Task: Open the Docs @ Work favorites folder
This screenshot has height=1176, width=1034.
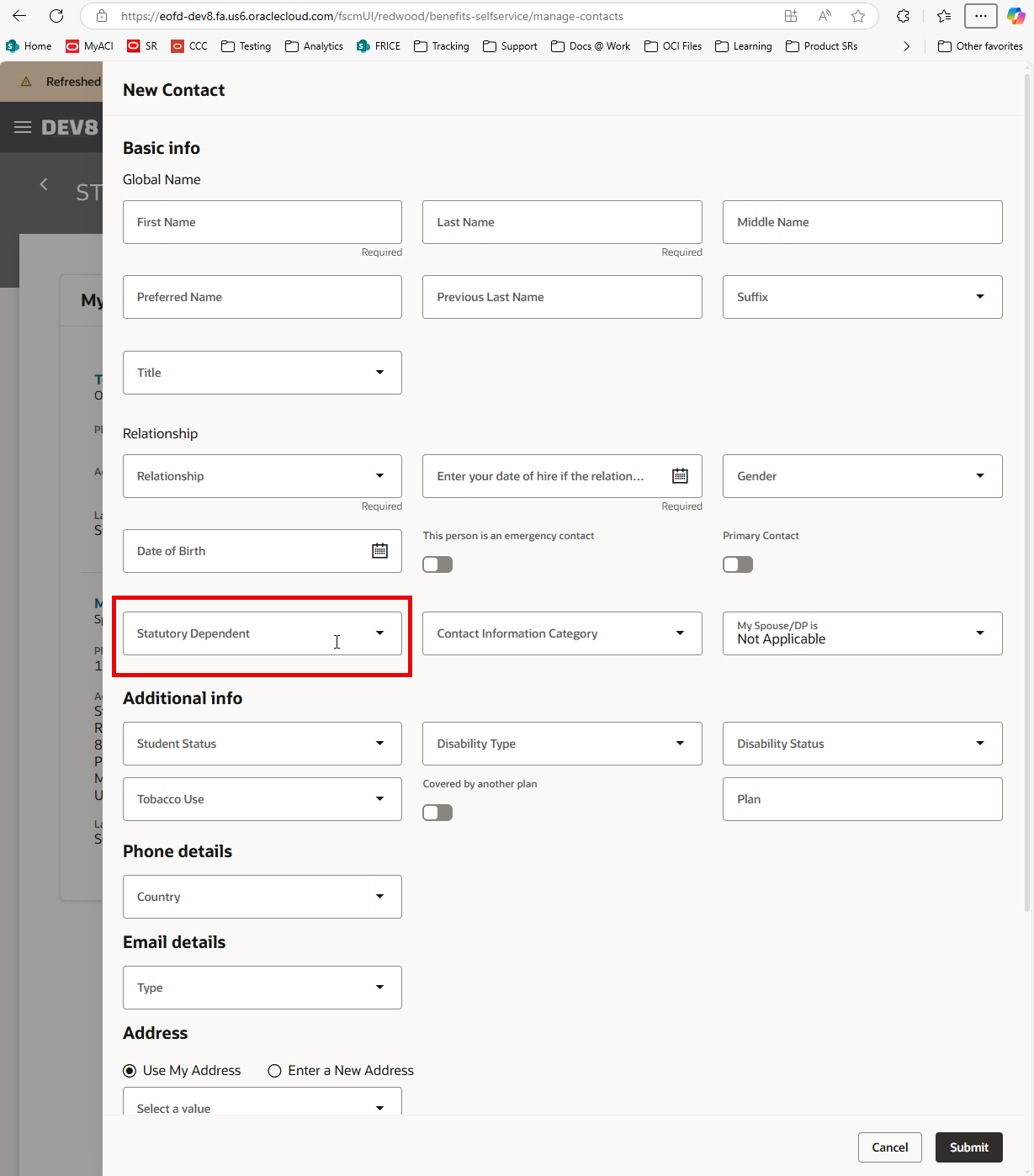Action: point(591,46)
